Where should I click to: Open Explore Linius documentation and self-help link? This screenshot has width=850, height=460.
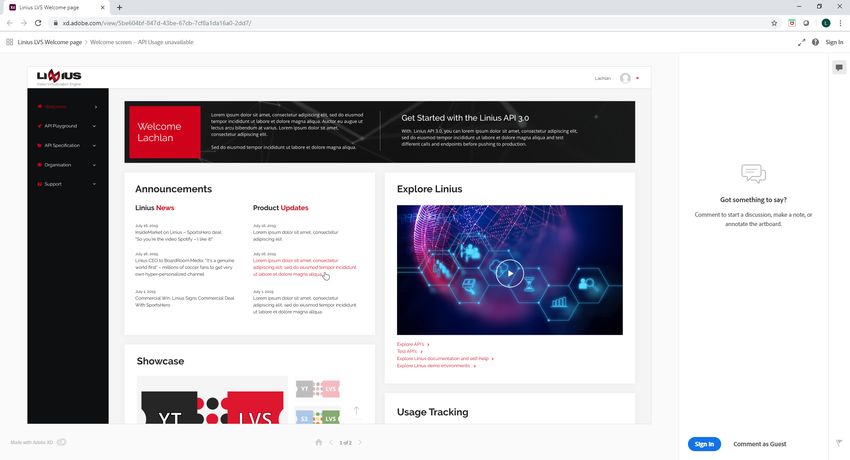pyautogui.click(x=445, y=359)
